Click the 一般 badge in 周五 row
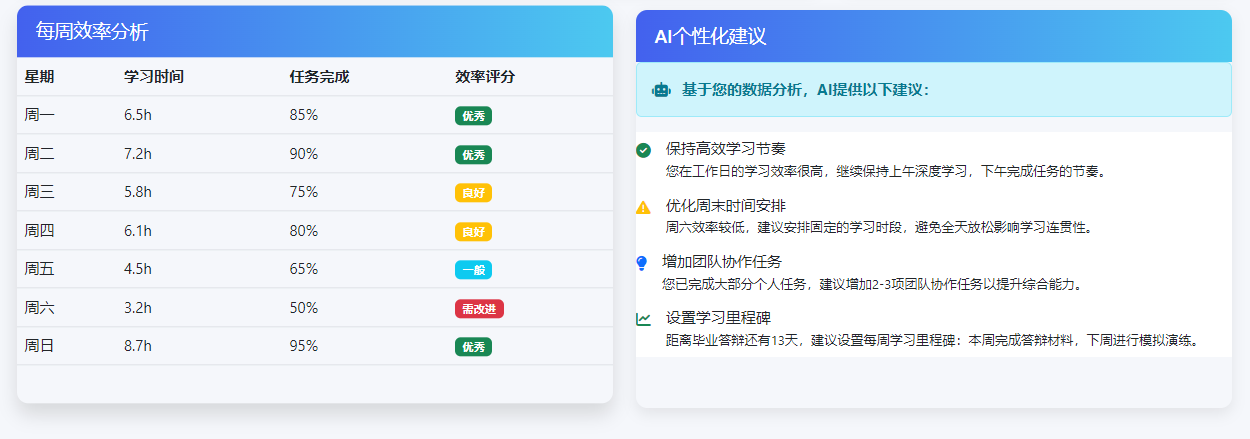Screen dimensions: 1250x439 [x=473, y=270]
